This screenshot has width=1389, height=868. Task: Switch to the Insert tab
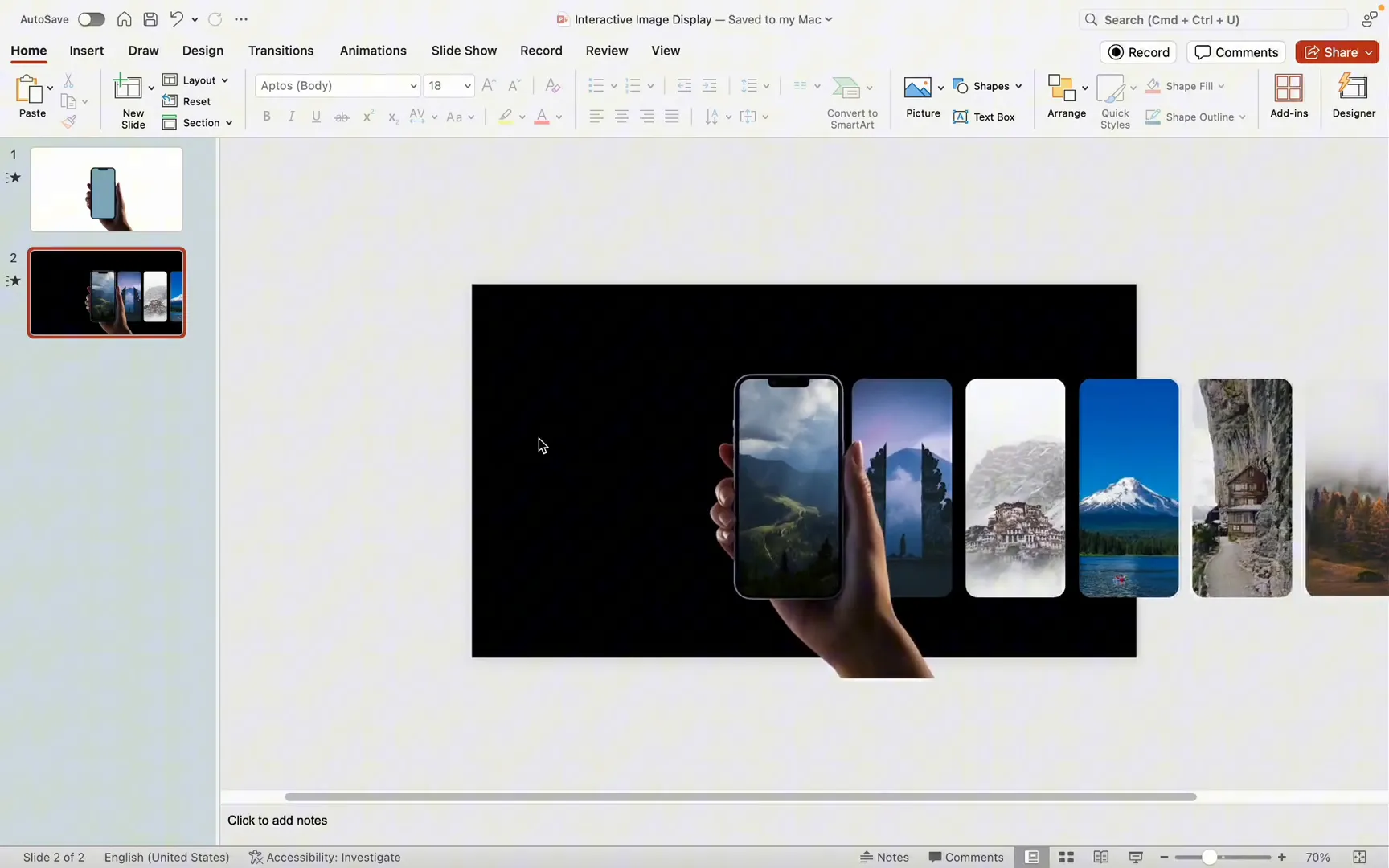click(87, 51)
